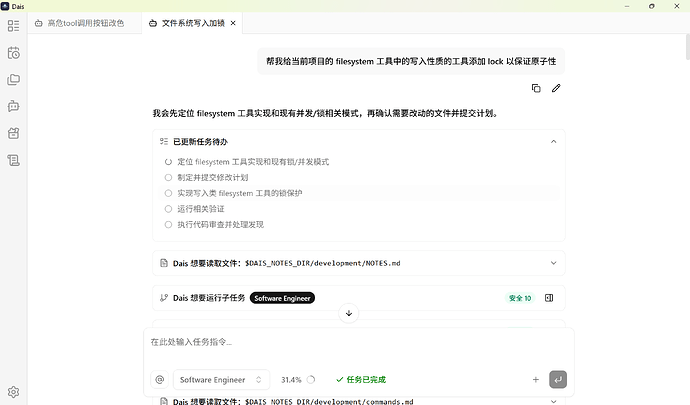Select the 文件系统写入加锁 tab
Image resolution: width=690 pixels, height=405 pixels.
click(193, 23)
